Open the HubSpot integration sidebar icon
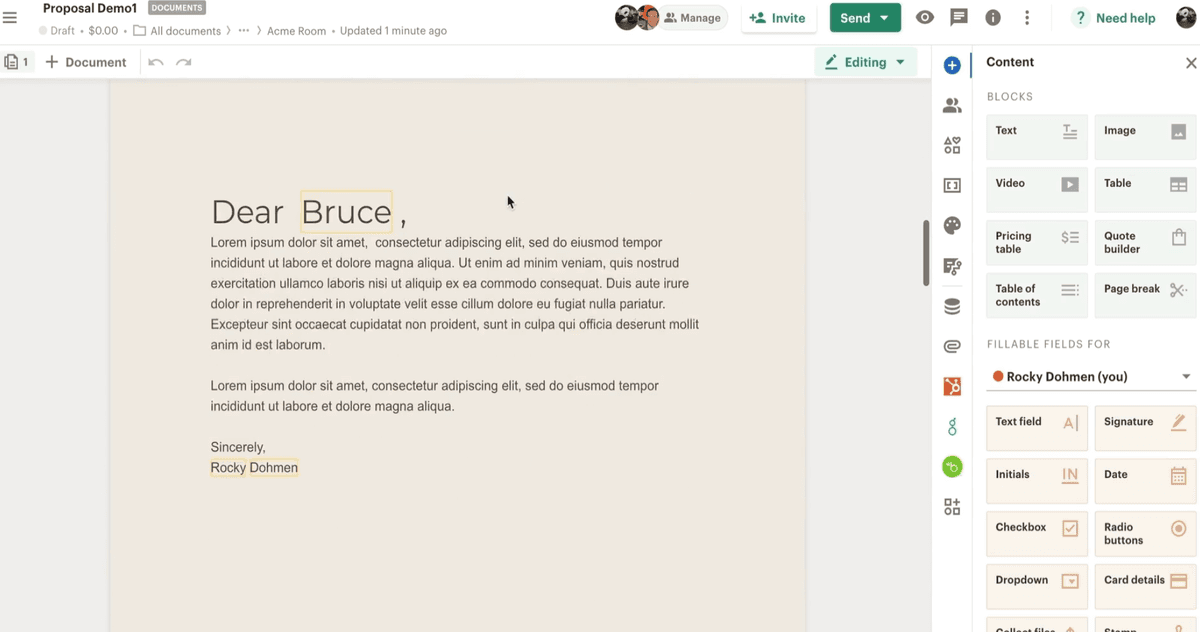The height and width of the screenshot is (632, 1200). (x=952, y=386)
